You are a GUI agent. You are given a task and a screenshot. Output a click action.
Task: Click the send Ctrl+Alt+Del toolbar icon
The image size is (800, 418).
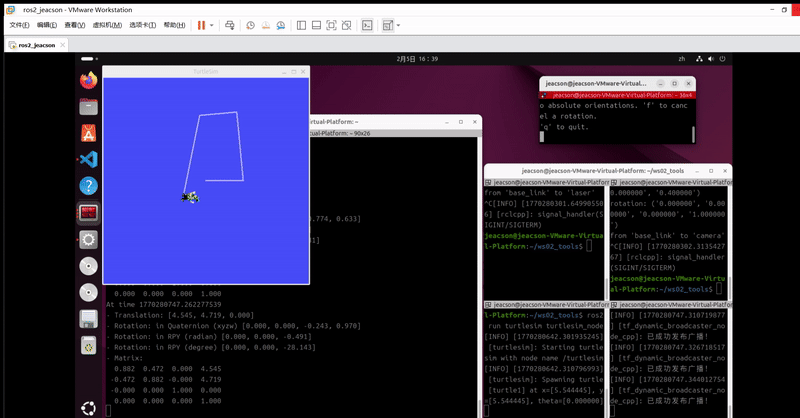231,24
